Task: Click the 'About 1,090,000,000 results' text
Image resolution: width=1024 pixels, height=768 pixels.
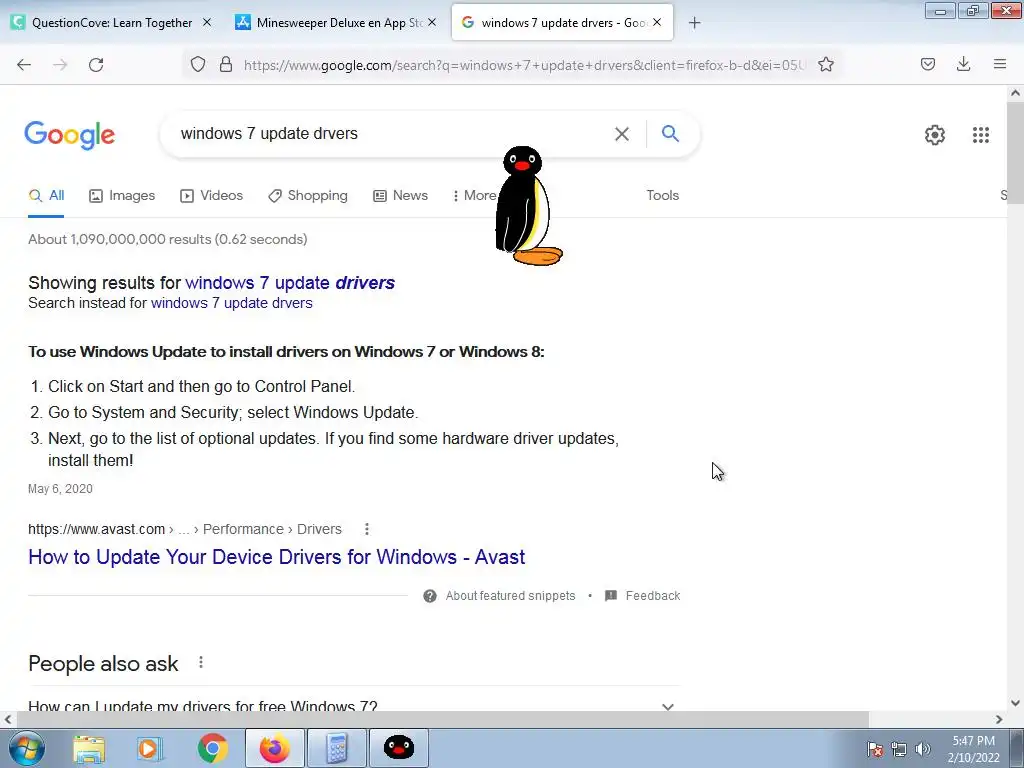Action: [x=168, y=239]
